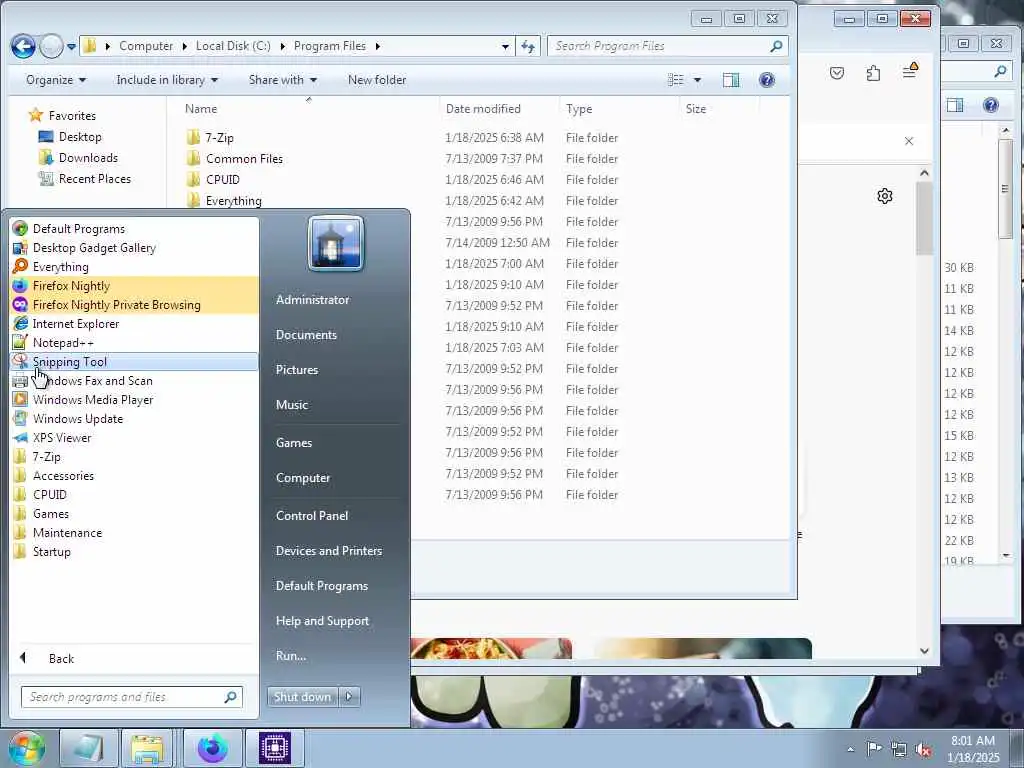Click Save to Pocket icon in Firefox

[837, 72]
